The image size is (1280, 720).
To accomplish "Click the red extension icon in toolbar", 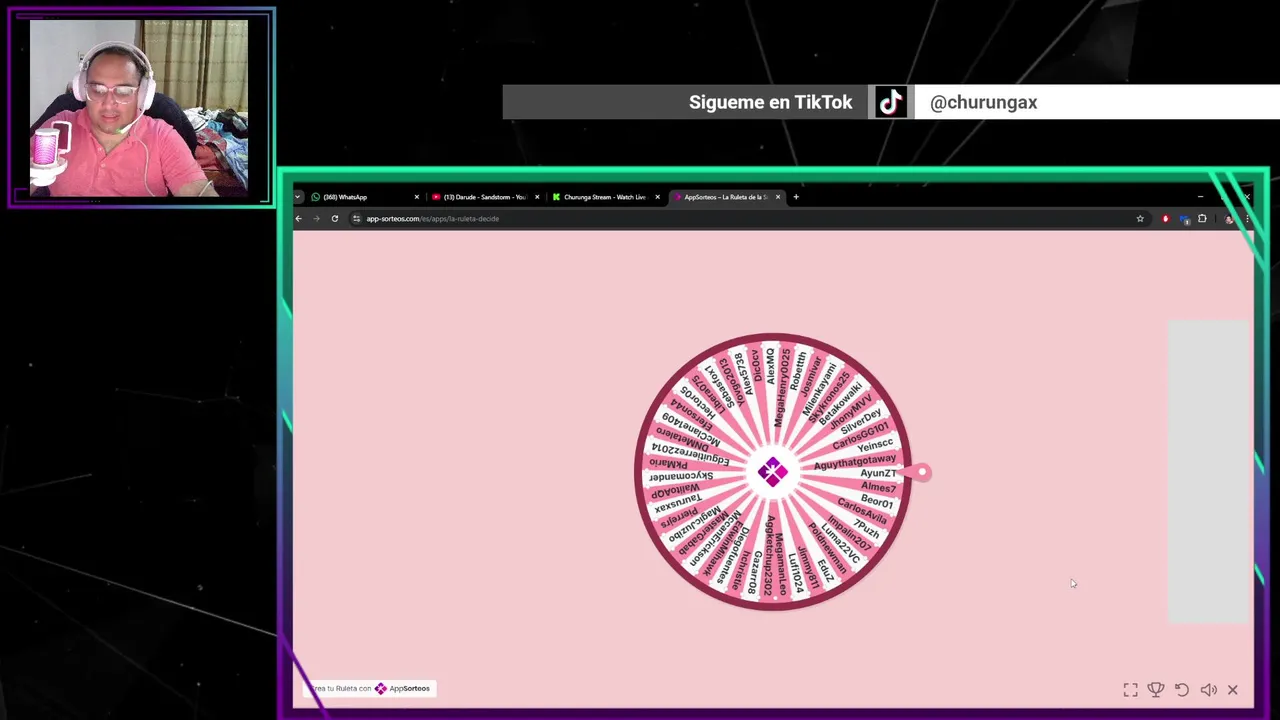I will pos(1165,219).
